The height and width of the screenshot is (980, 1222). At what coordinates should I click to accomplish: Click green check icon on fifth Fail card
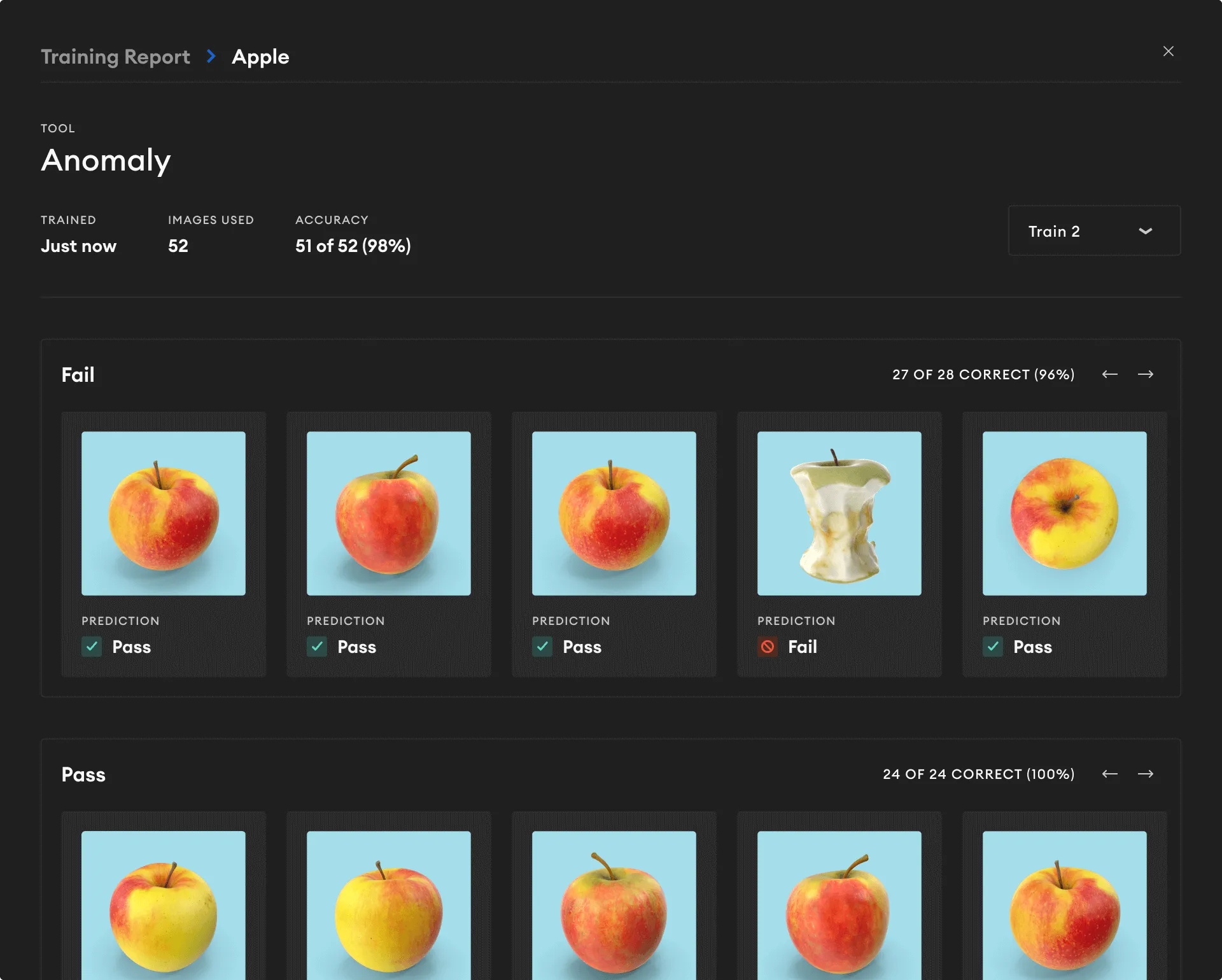click(993, 647)
